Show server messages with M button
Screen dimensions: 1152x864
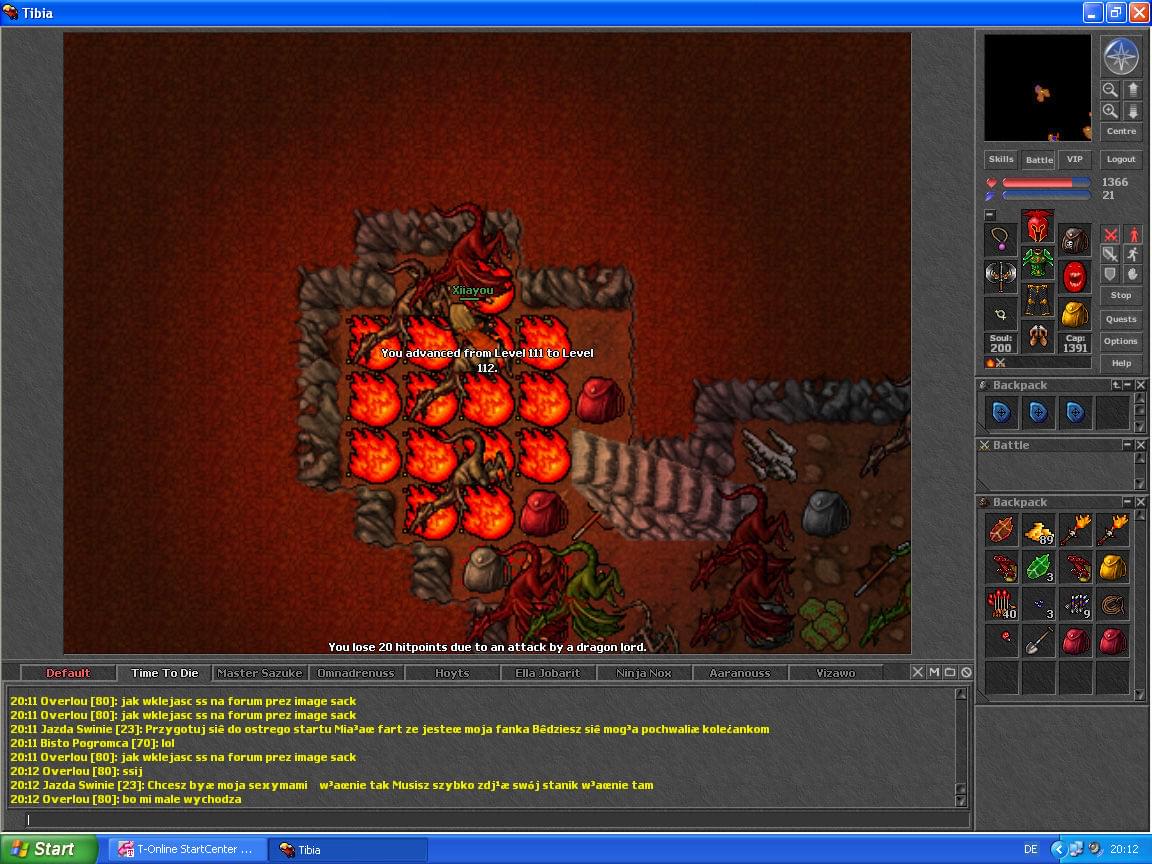[934, 672]
